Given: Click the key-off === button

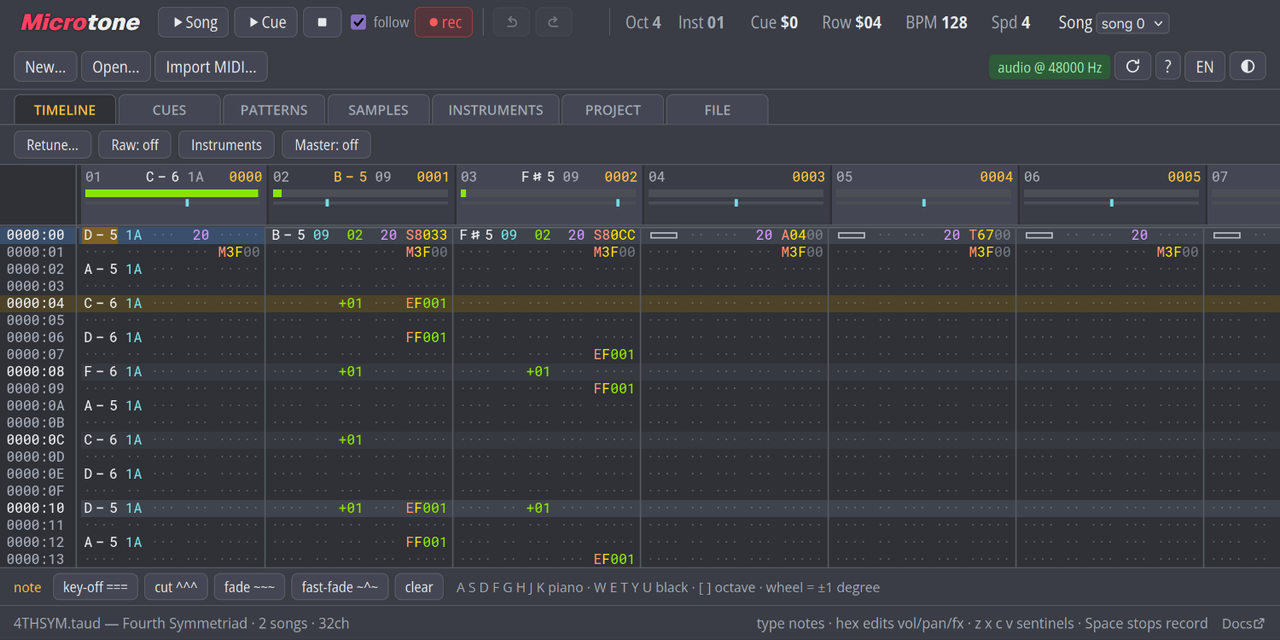Looking at the screenshot, I should [95, 587].
